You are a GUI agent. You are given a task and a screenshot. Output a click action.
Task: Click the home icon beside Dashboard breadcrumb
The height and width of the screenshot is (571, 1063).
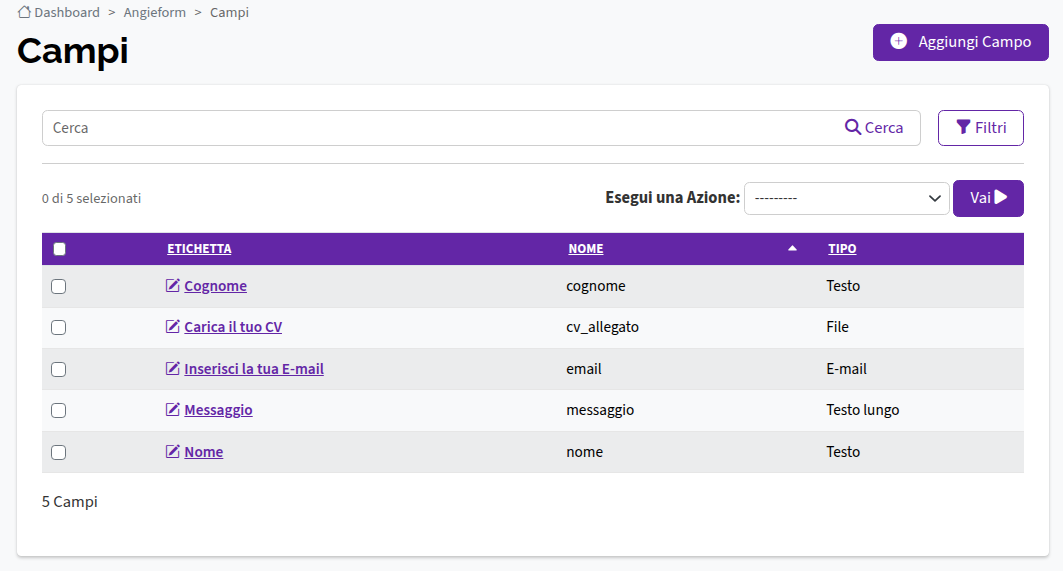24,12
